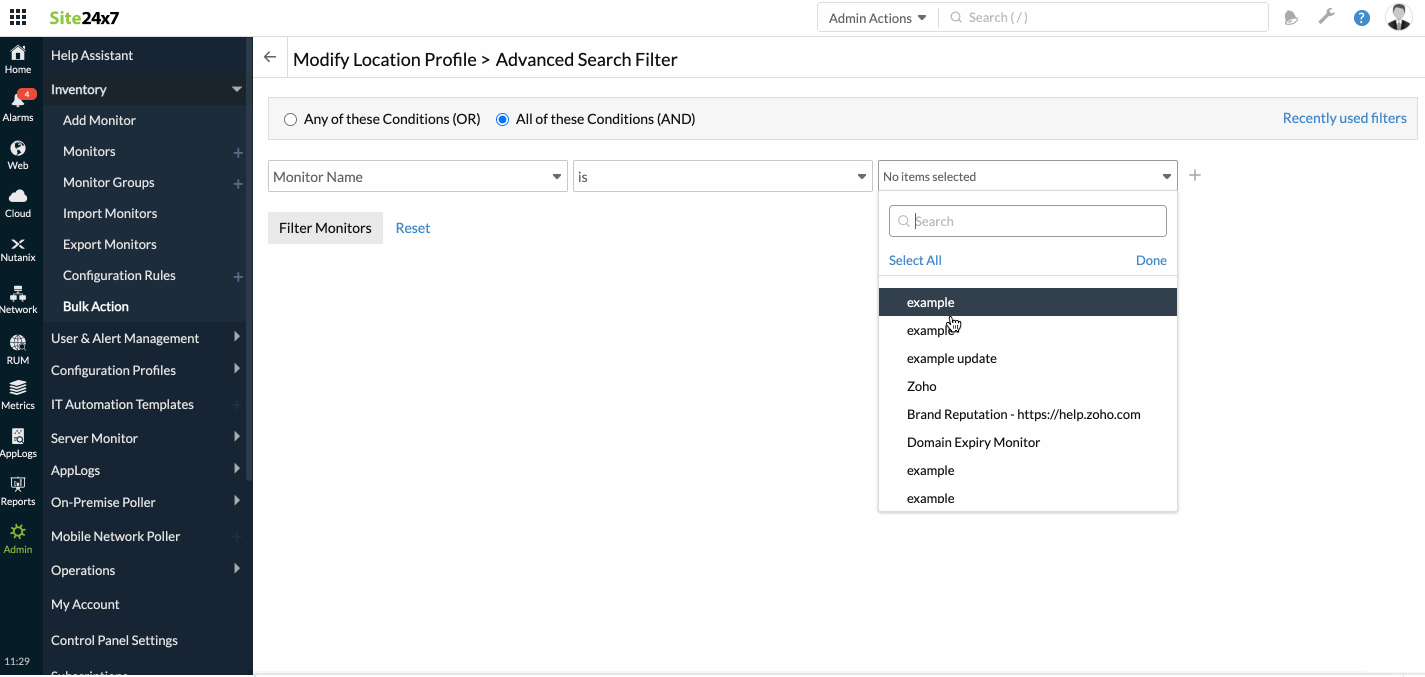1425x677 pixels.
Task: Open the apps grid launcher icon
Action: (x=18, y=18)
